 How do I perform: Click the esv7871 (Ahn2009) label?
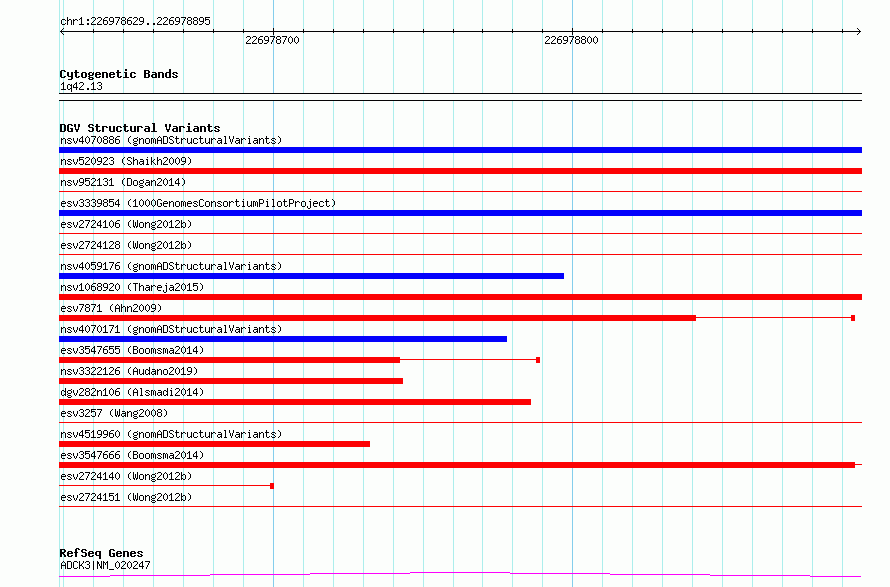111,308
